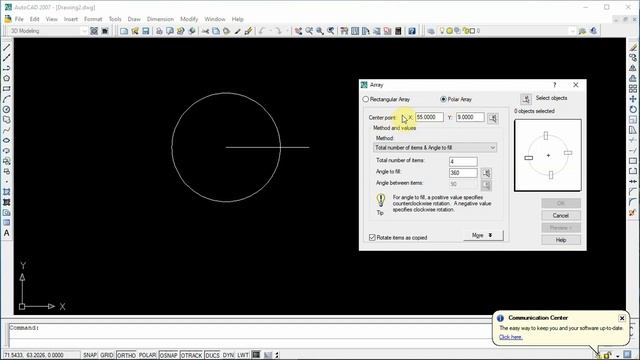This screenshot has width=640, height=360.
Task: Click the polar array preview thumbnail
Action: click(548, 155)
